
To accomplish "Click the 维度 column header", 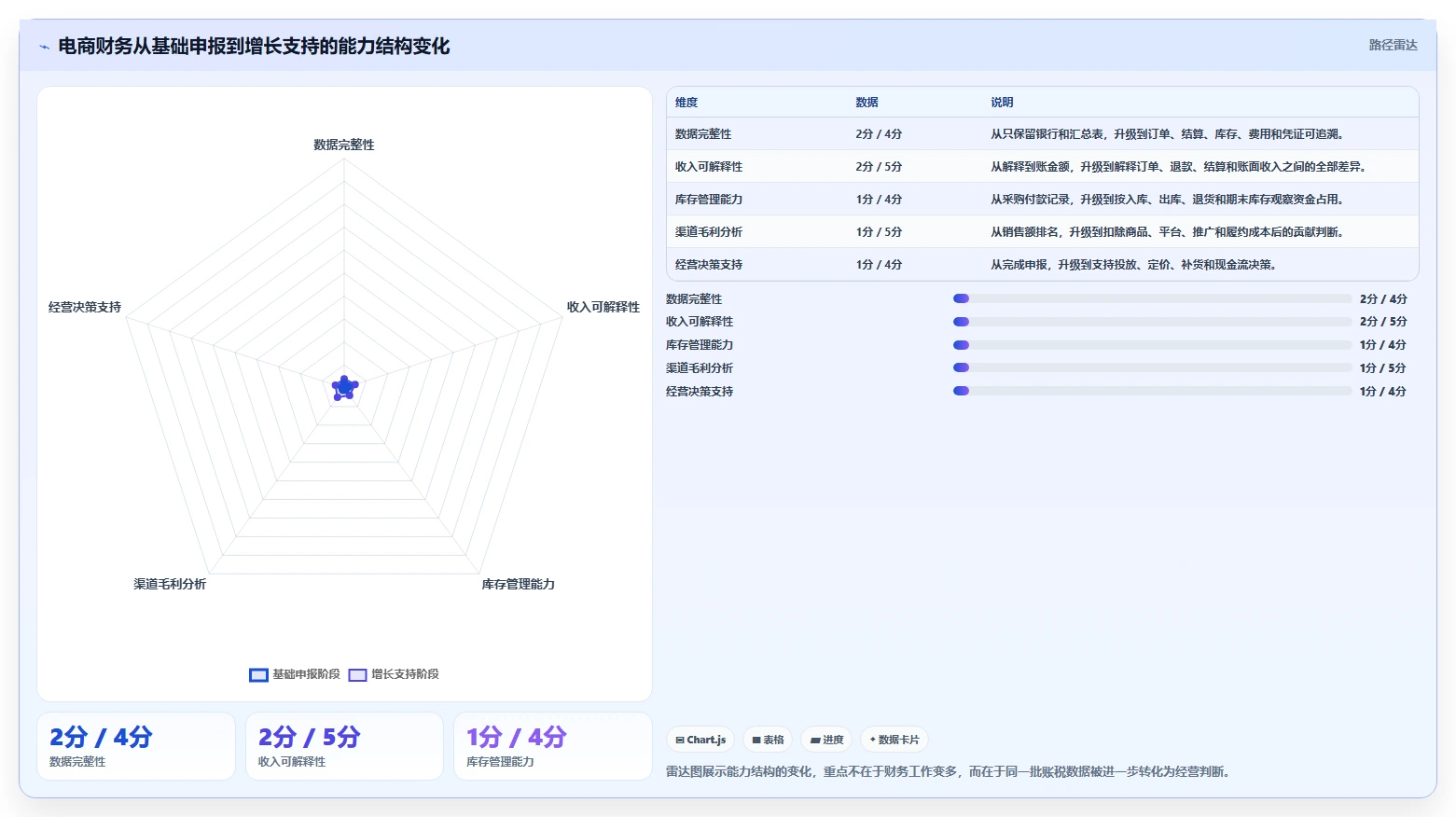I will tap(686, 103).
